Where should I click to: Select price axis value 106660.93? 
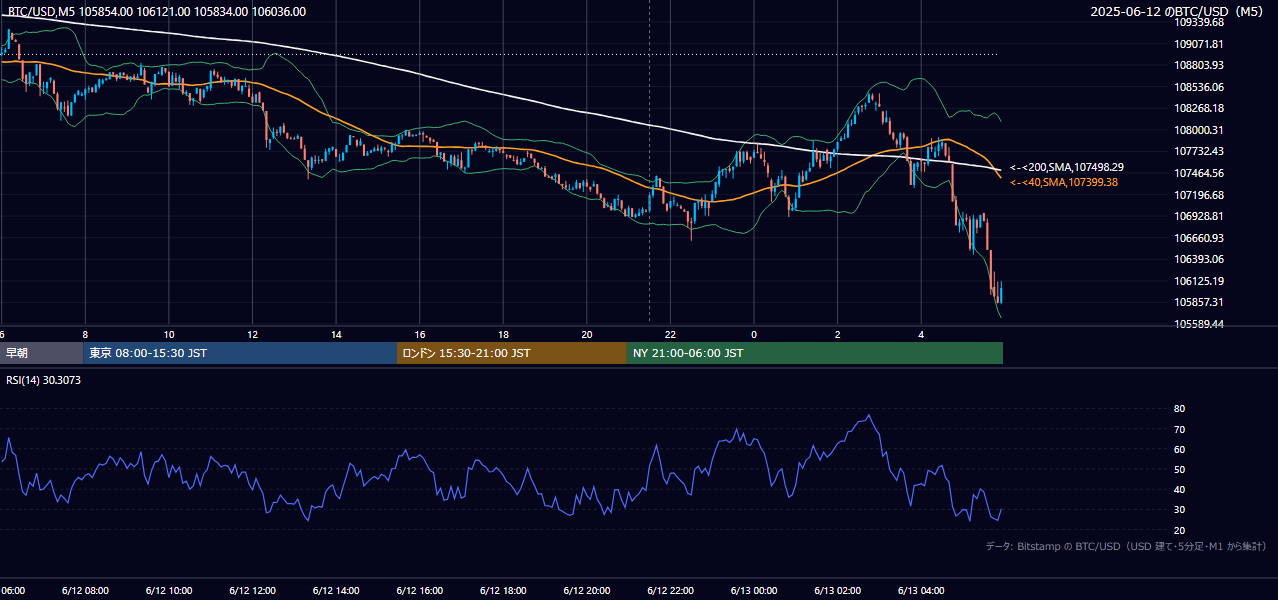[x=1199, y=238]
